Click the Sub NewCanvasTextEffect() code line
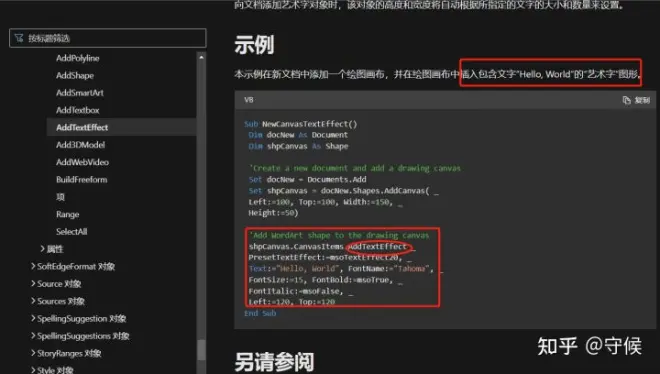The image size is (660, 374). (x=301, y=124)
